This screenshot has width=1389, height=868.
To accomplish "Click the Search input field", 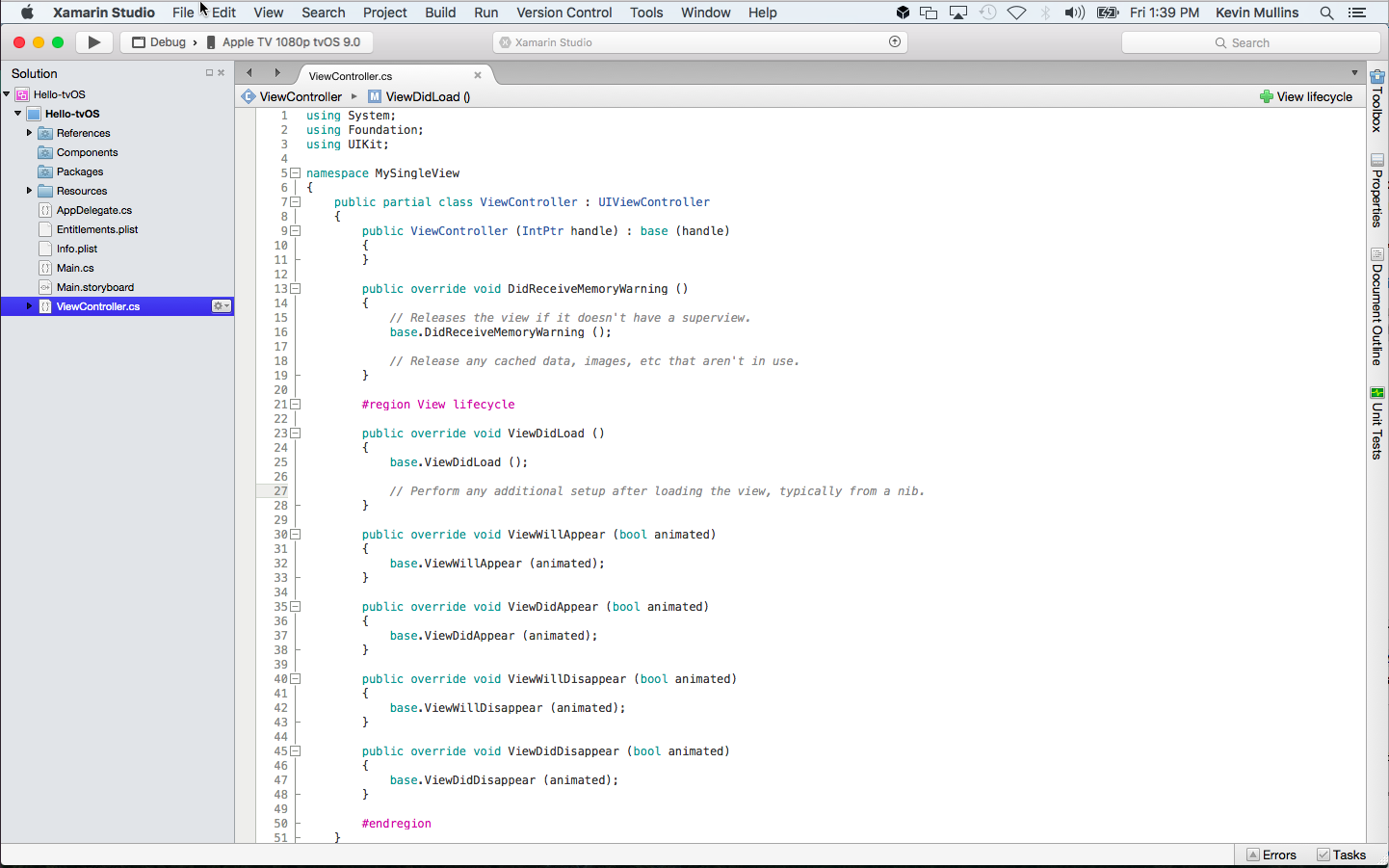I will (1250, 42).
